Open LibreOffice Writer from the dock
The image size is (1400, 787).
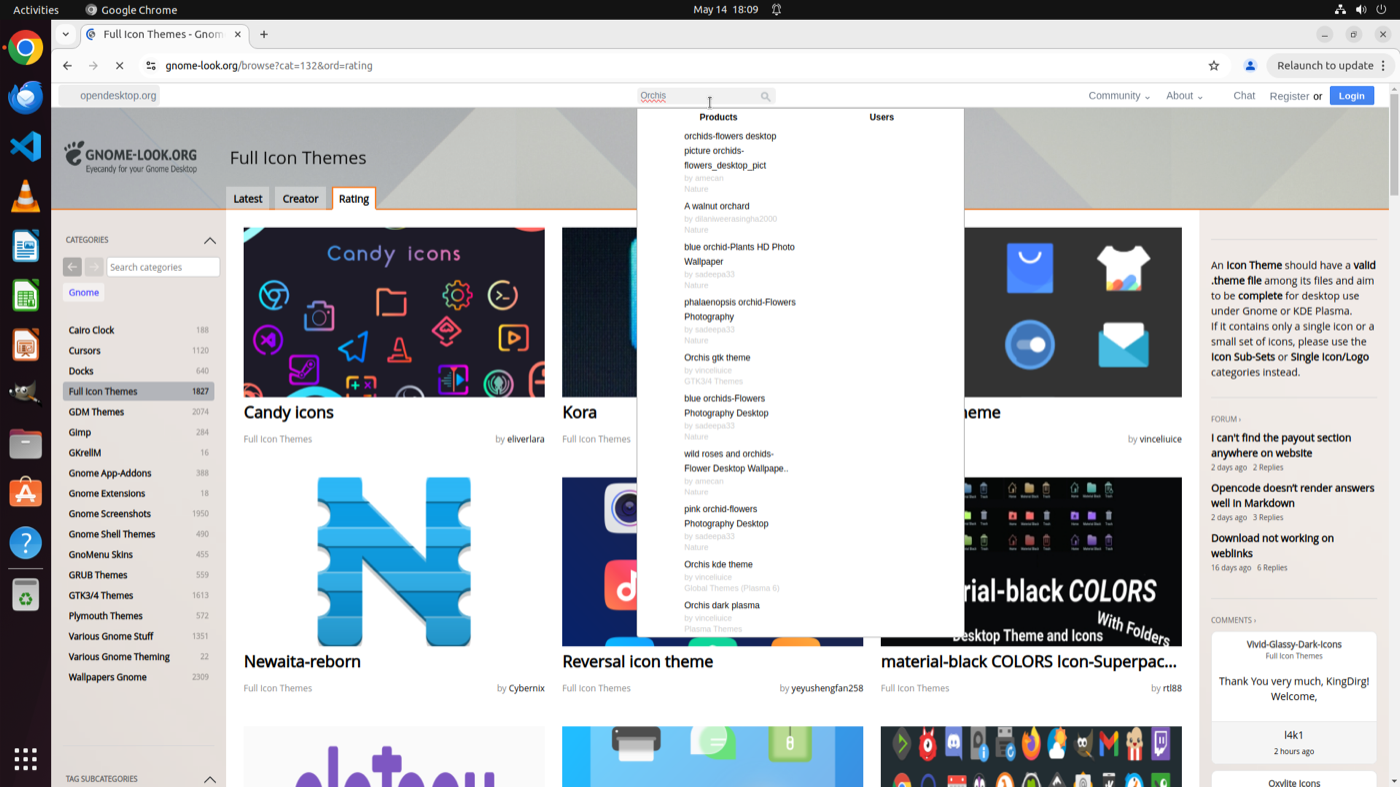point(25,246)
